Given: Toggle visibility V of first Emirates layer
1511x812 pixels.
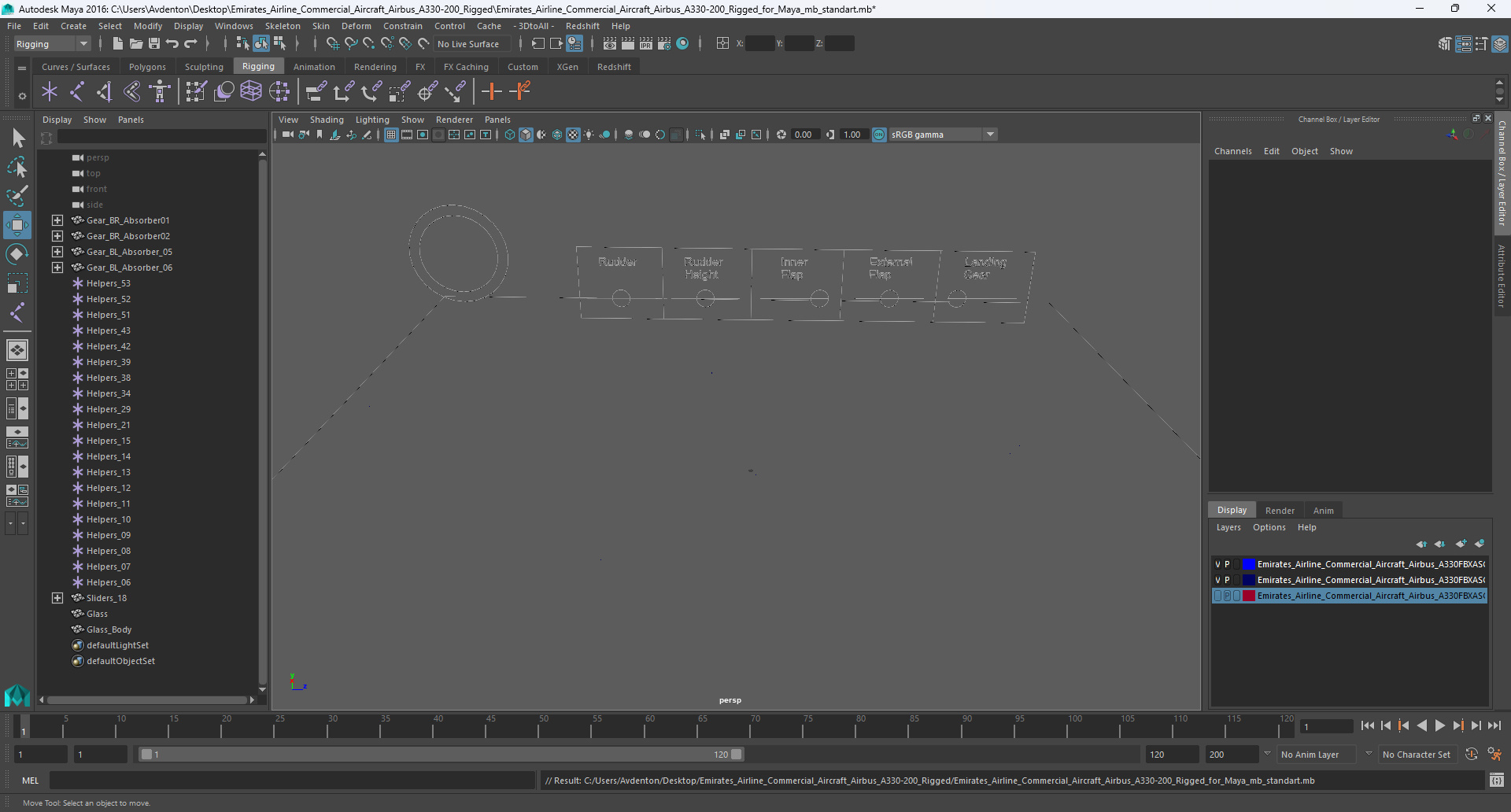Looking at the screenshot, I should tap(1217, 564).
